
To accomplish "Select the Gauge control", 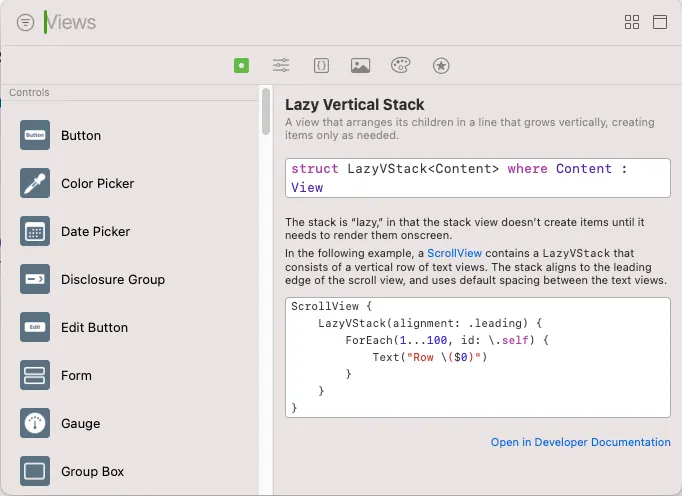I will click(x=80, y=424).
